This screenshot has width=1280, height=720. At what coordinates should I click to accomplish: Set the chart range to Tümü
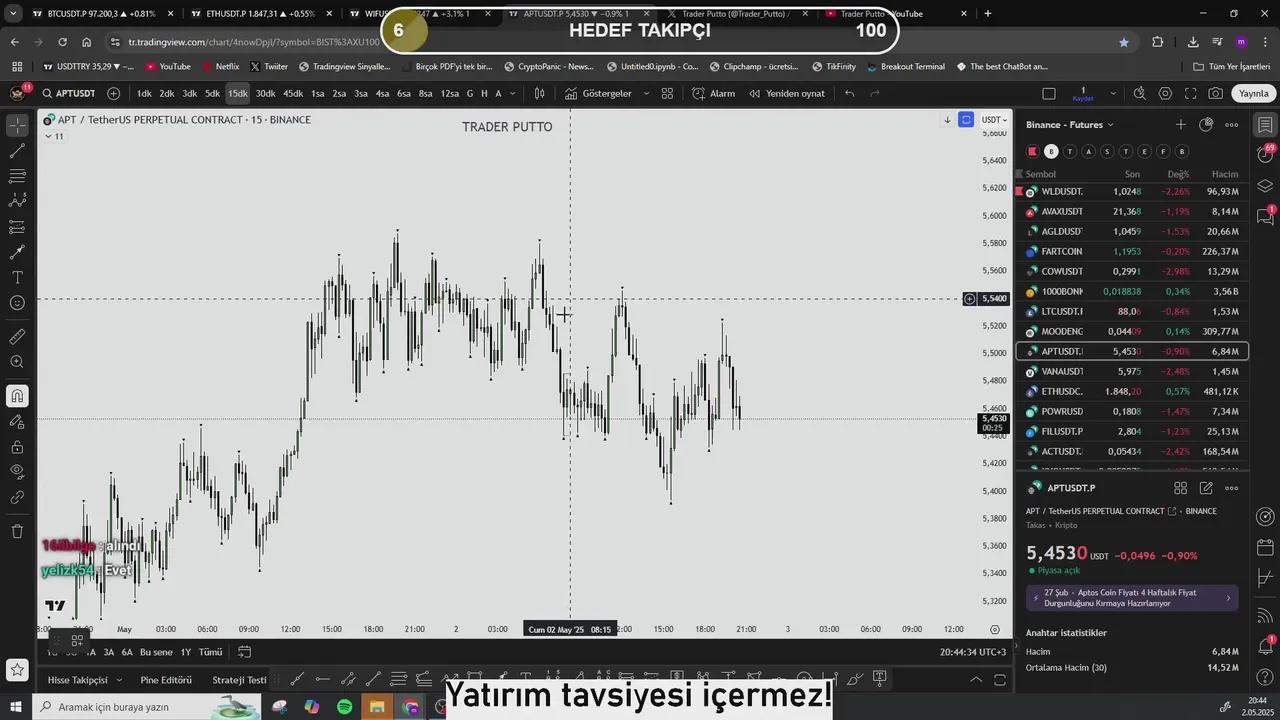[210, 652]
